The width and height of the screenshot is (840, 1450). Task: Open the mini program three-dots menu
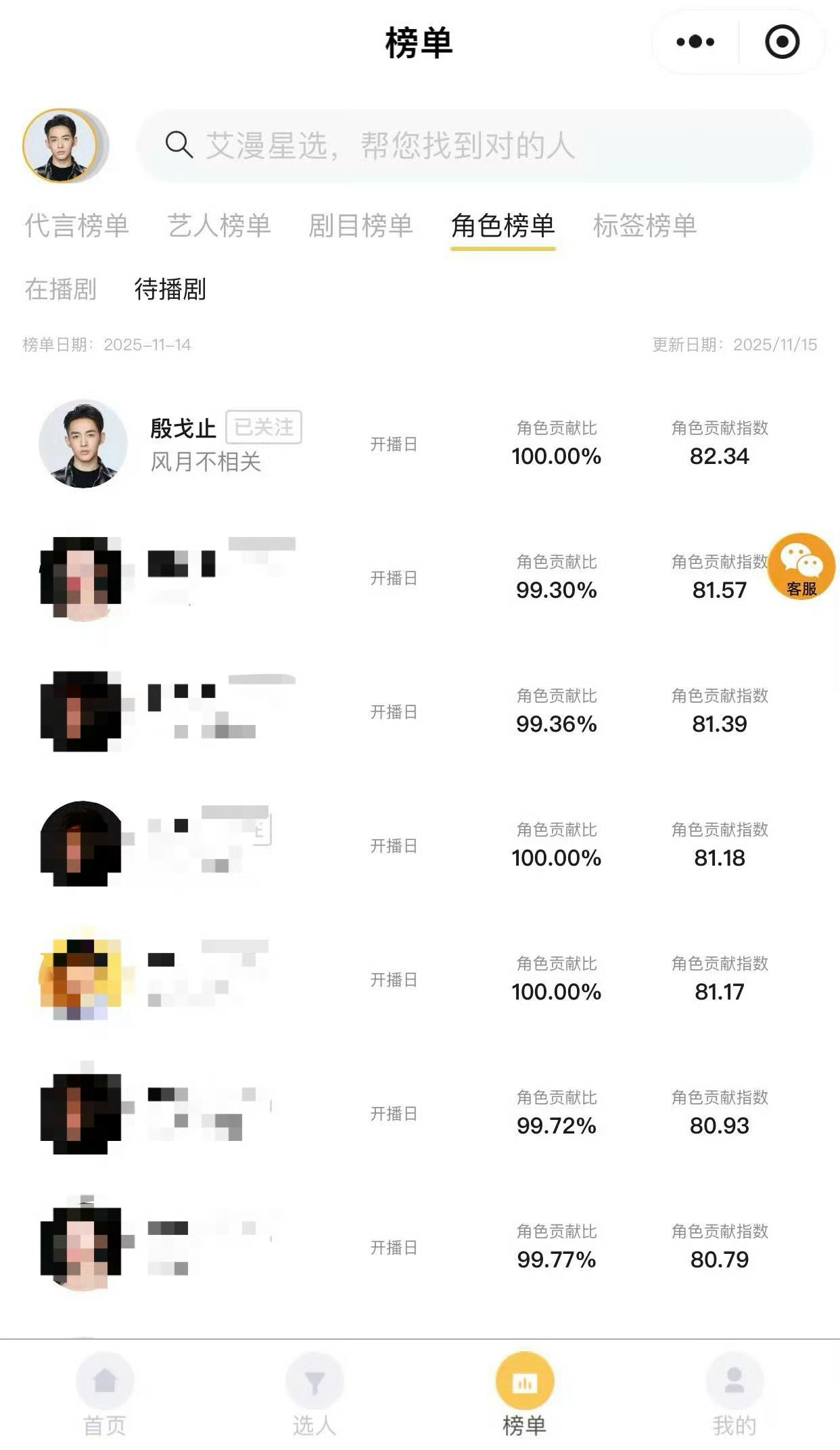[695, 42]
